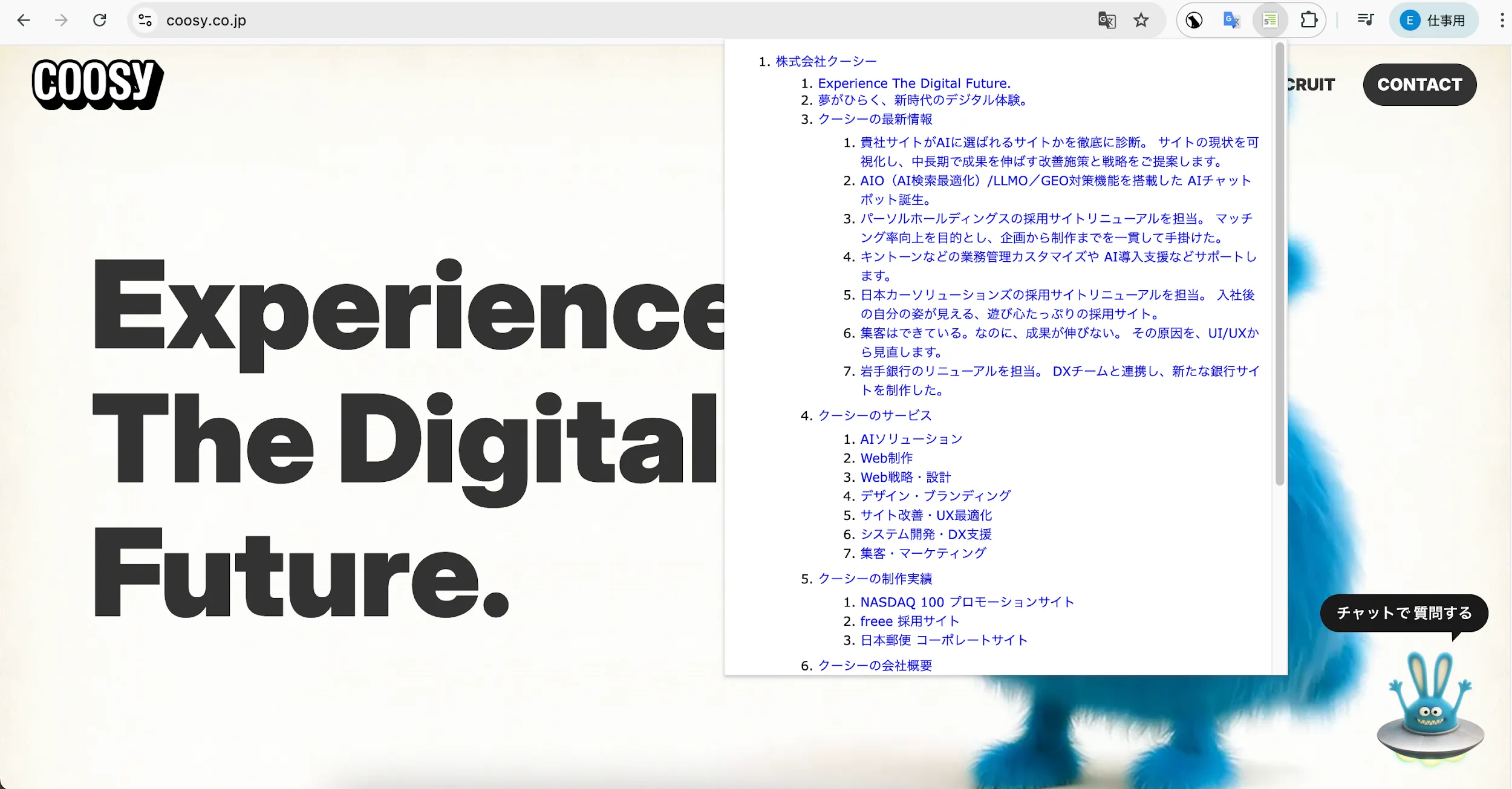Open the Extensions puzzle piece menu
The image size is (1512, 789).
point(1308,20)
